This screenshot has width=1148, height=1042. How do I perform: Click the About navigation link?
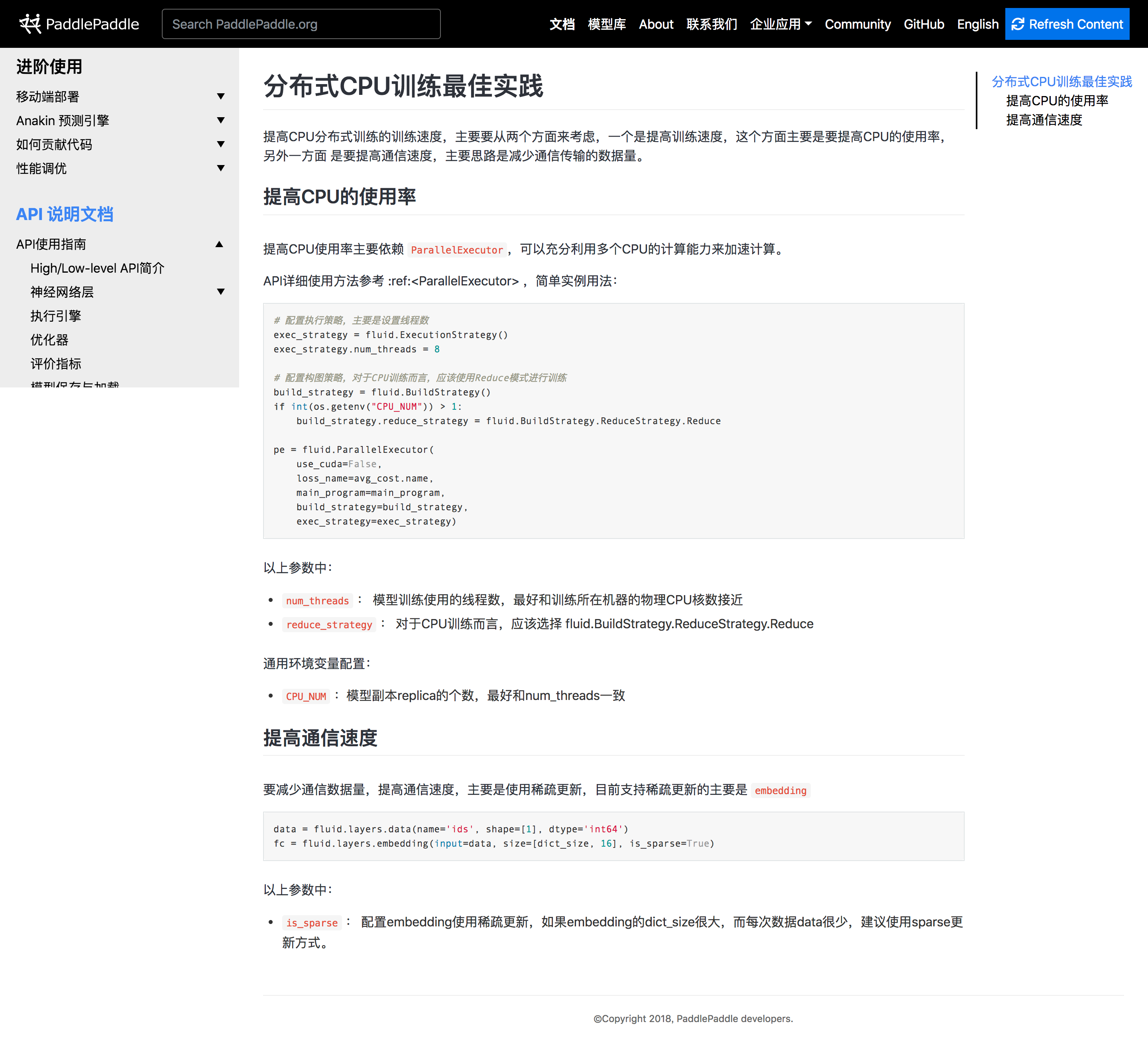(655, 24)
